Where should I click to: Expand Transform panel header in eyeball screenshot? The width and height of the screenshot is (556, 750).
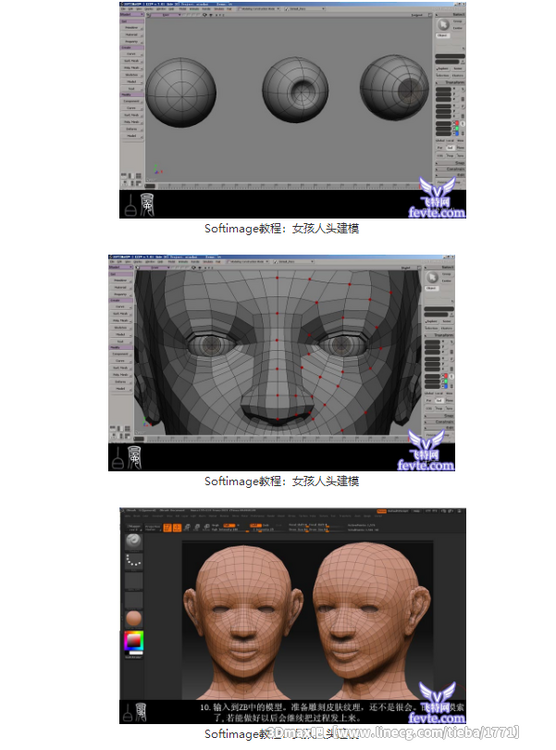click(x=450, y=83)
